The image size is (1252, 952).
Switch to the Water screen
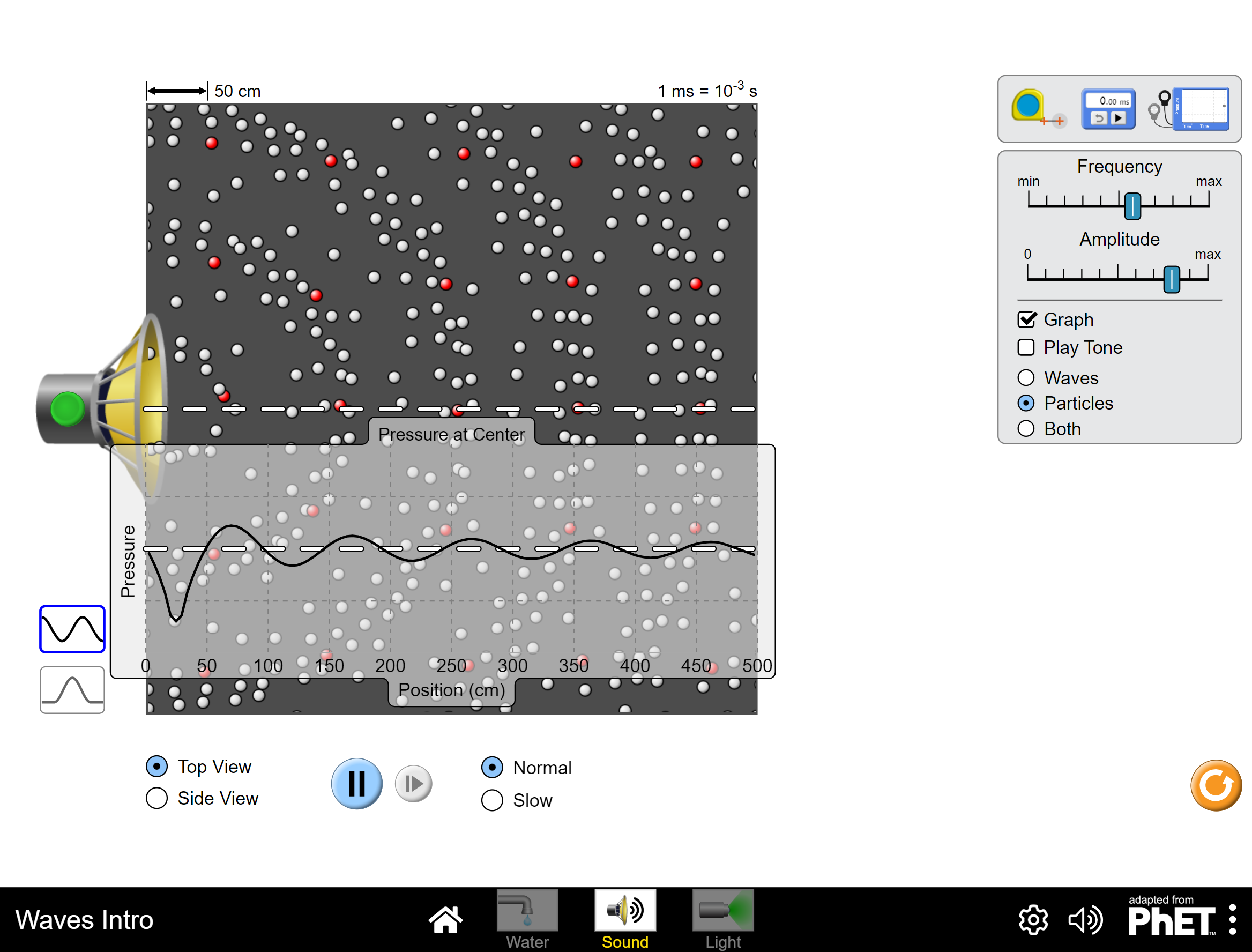(527, 919)
